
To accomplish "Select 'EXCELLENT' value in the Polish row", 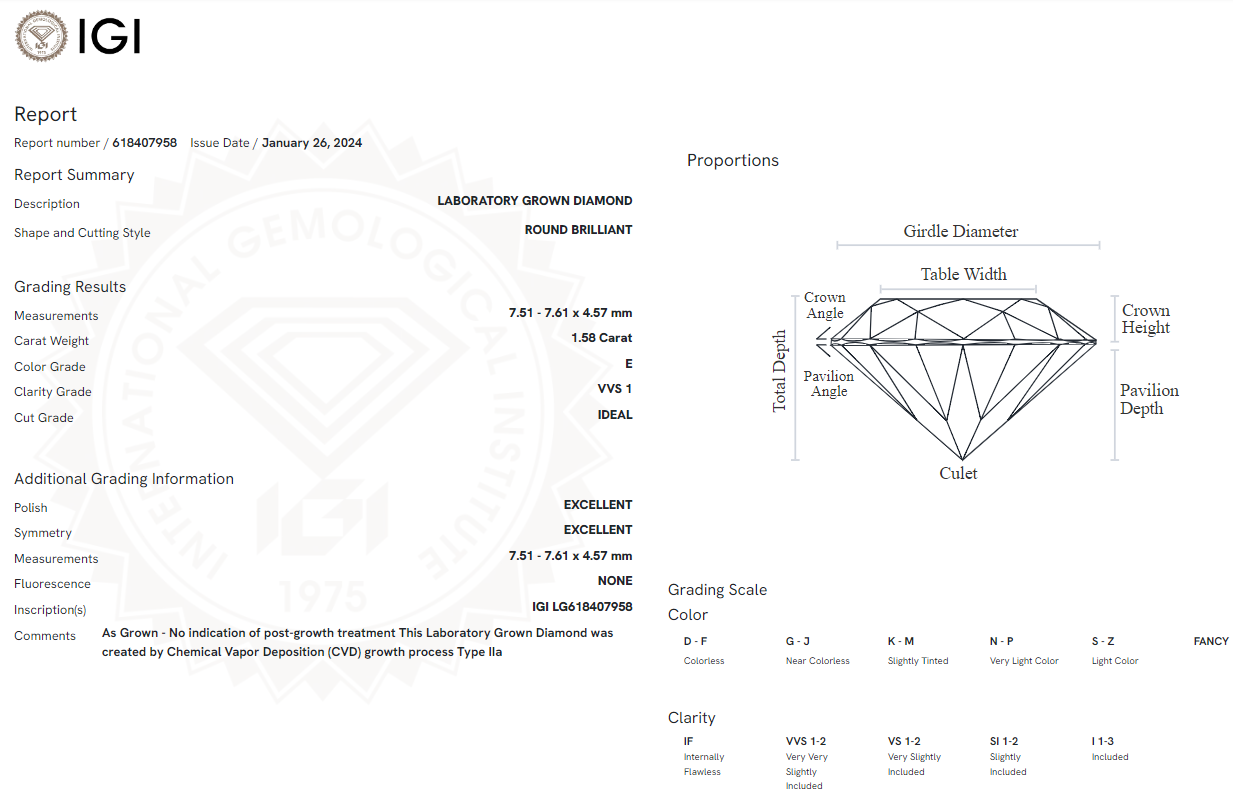I will coord(598,505).
